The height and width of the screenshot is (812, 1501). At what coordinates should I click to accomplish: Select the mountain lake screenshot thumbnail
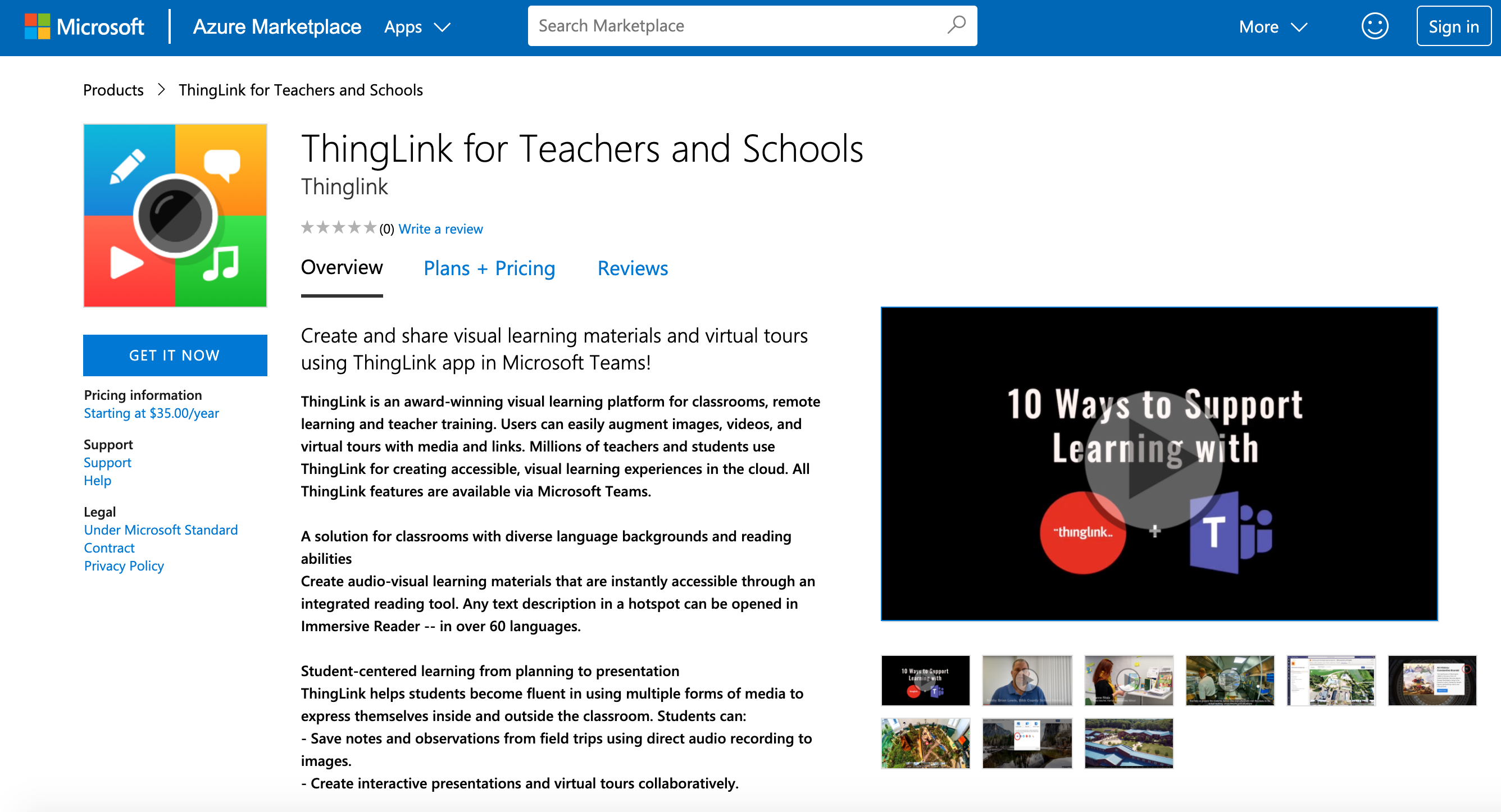[1027, 743]
